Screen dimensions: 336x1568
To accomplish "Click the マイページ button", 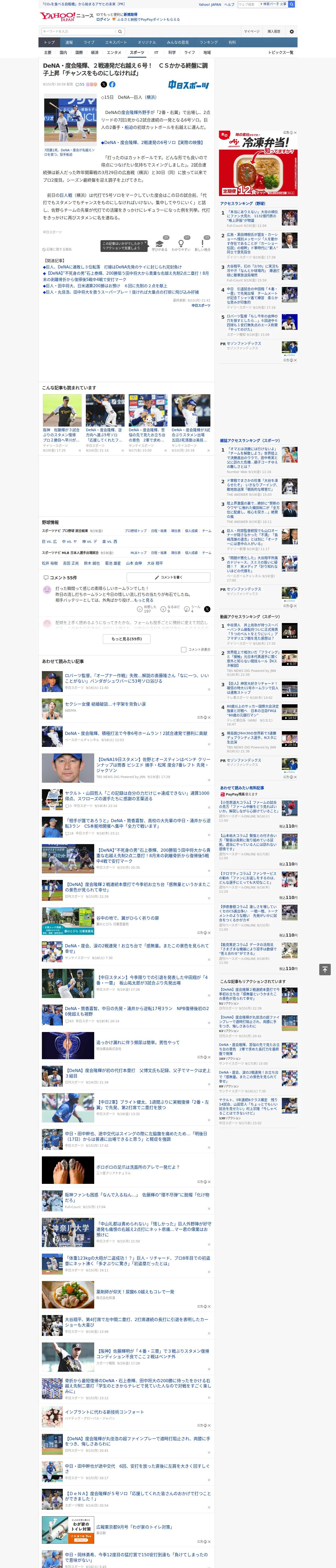I will (x=252, y=32).
